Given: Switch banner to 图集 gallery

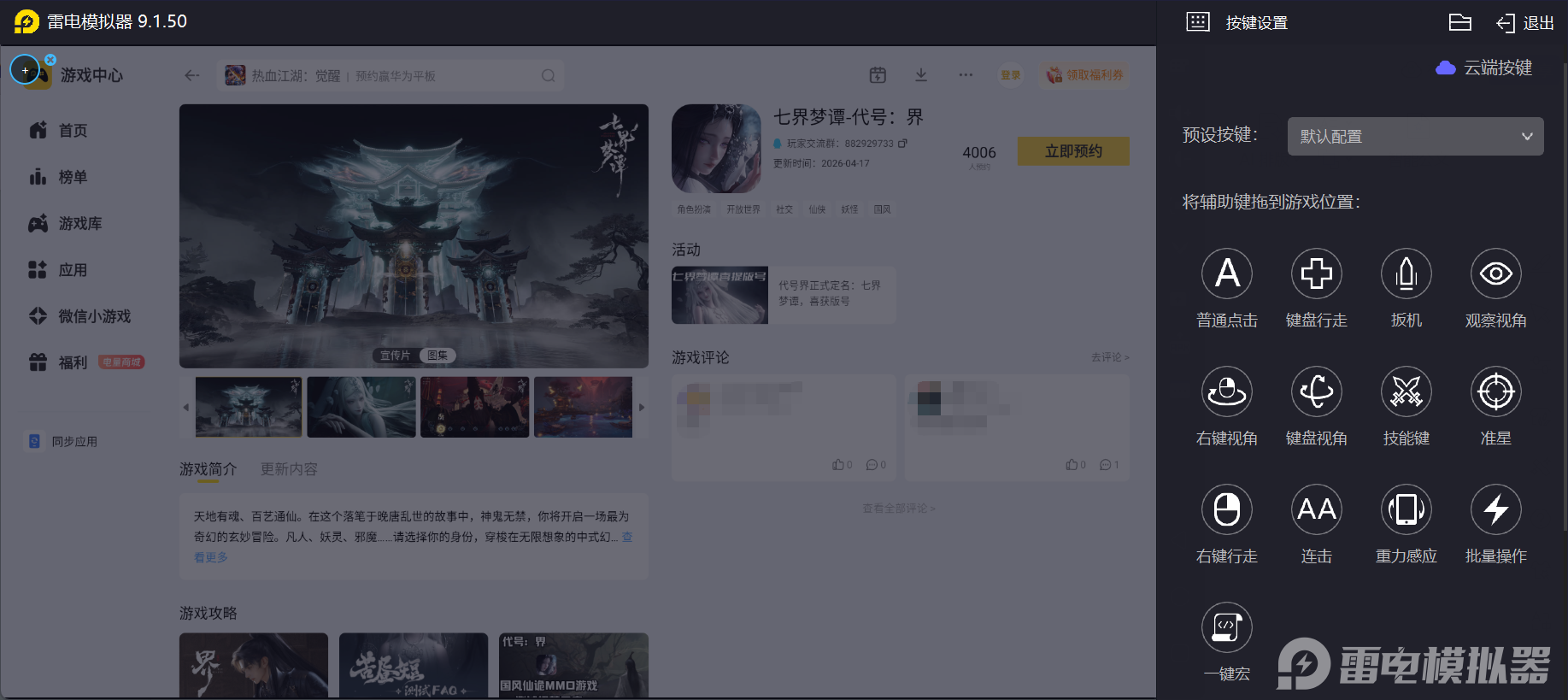Looking at the screenshot, I should pos(438,356).
